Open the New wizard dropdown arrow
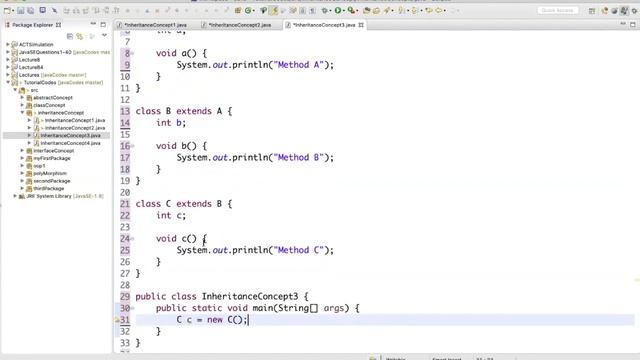This screenshot has width=640, height=360. 13,11
